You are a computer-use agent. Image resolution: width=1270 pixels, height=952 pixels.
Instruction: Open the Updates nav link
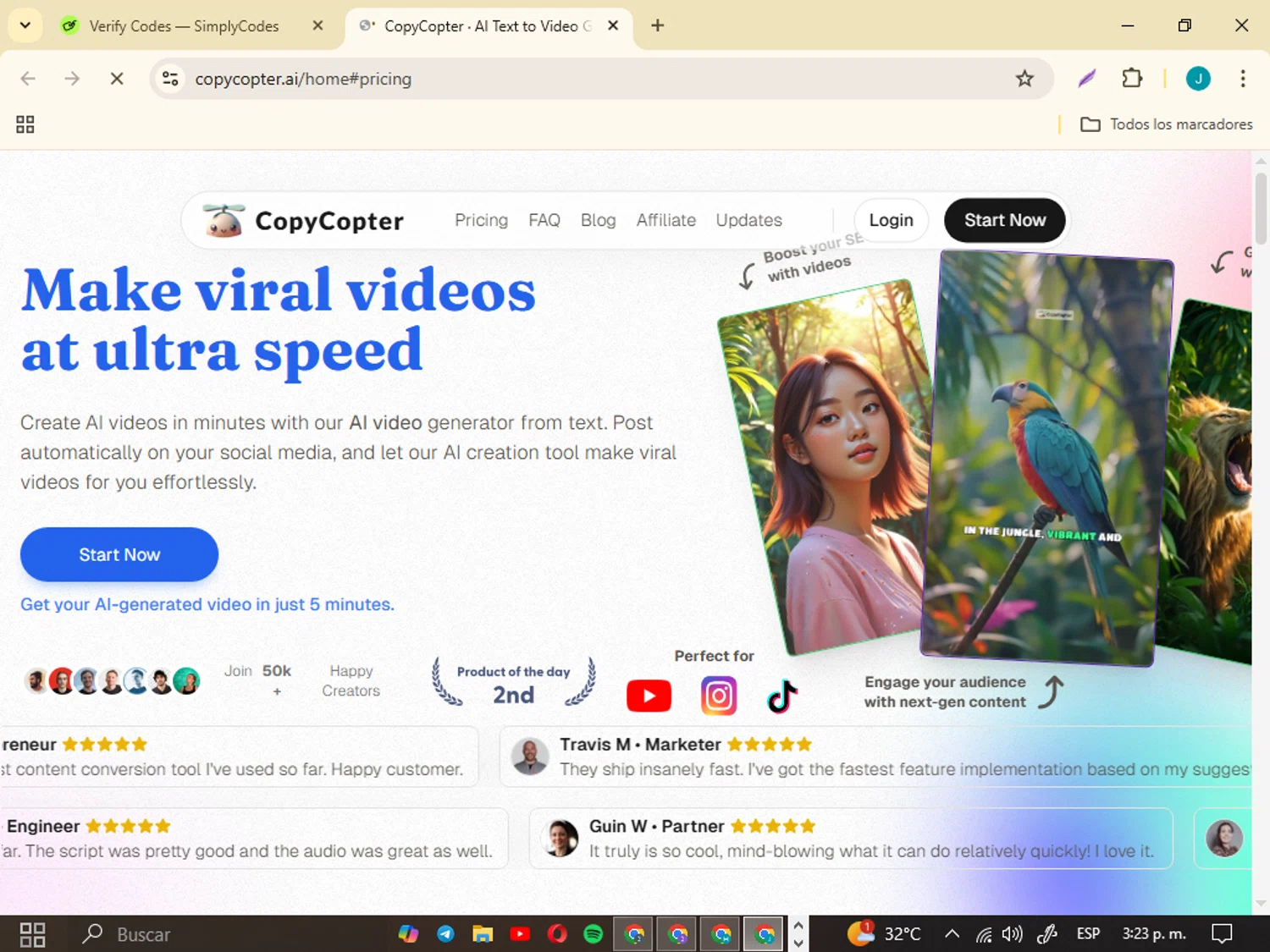click(748, 220)
